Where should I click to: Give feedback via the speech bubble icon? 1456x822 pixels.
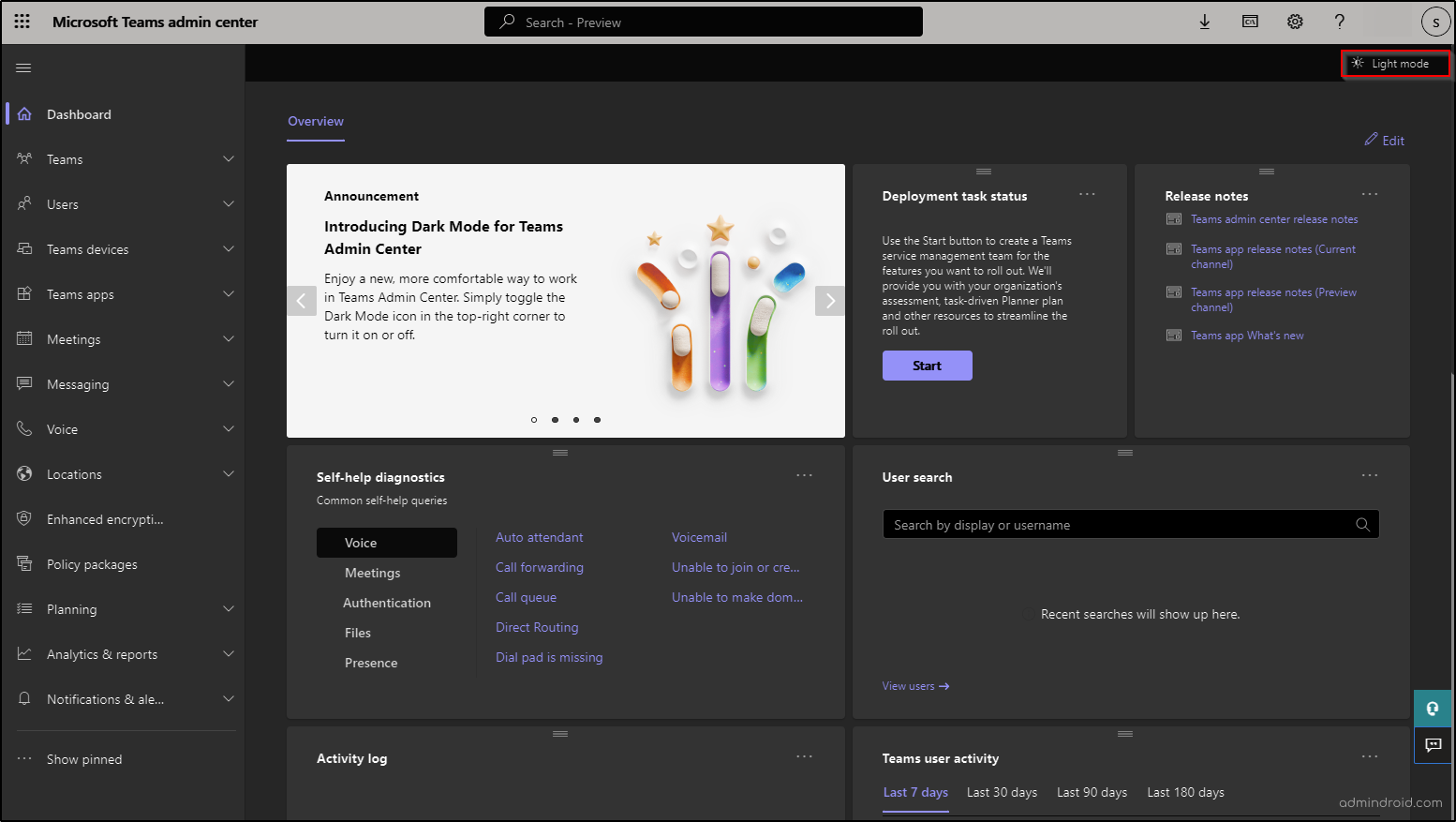1433,745
